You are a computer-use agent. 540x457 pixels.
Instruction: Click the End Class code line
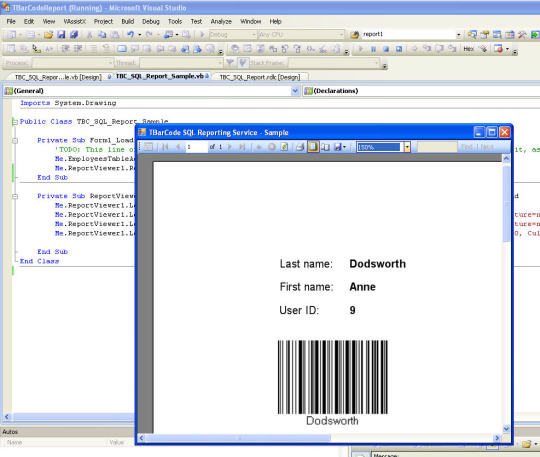(x=39, y=261)
